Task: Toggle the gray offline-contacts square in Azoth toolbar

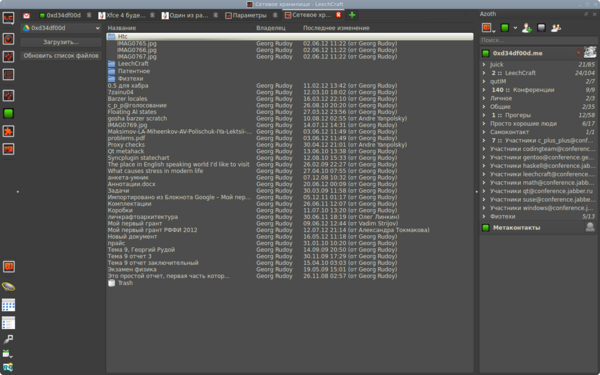Action: click(x=541, y=28)
